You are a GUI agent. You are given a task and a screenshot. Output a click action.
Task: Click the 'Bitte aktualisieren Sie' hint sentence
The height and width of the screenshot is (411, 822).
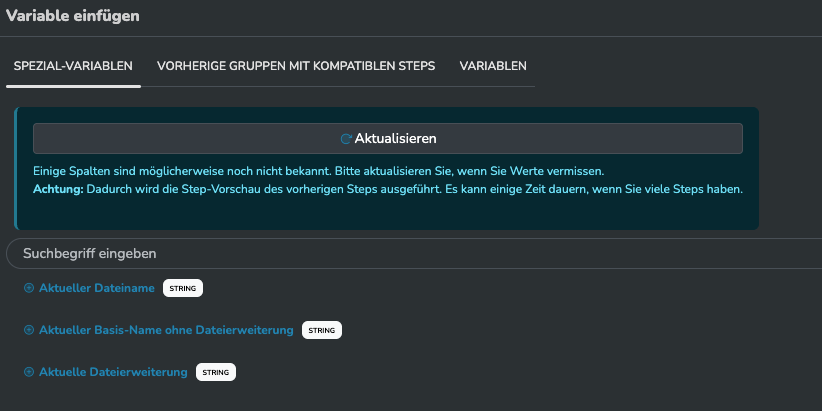pyautogui.click(x=480, y=171)
